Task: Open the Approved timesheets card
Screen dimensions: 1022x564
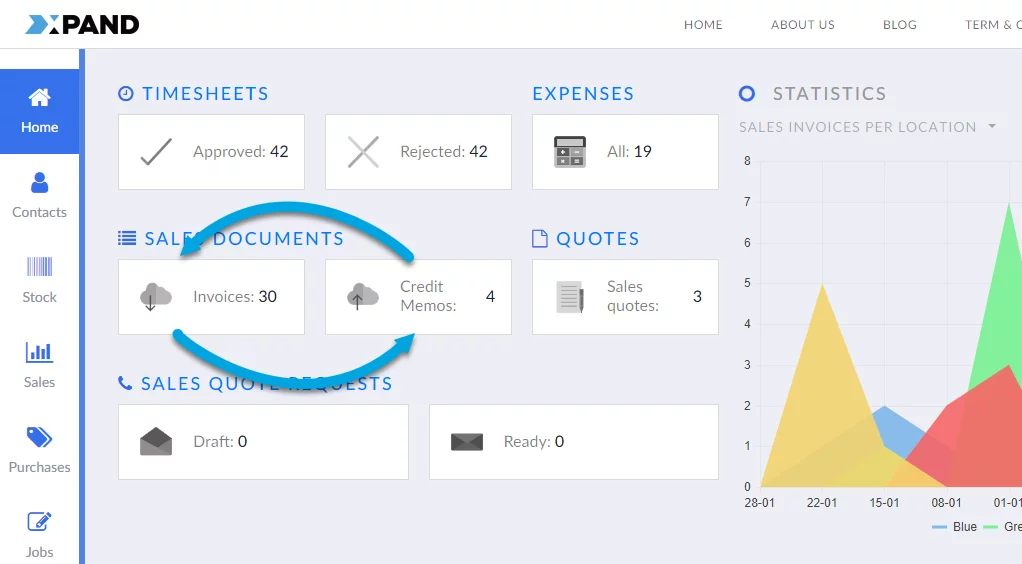Action: pyautogui.click(x=211, y=152)
